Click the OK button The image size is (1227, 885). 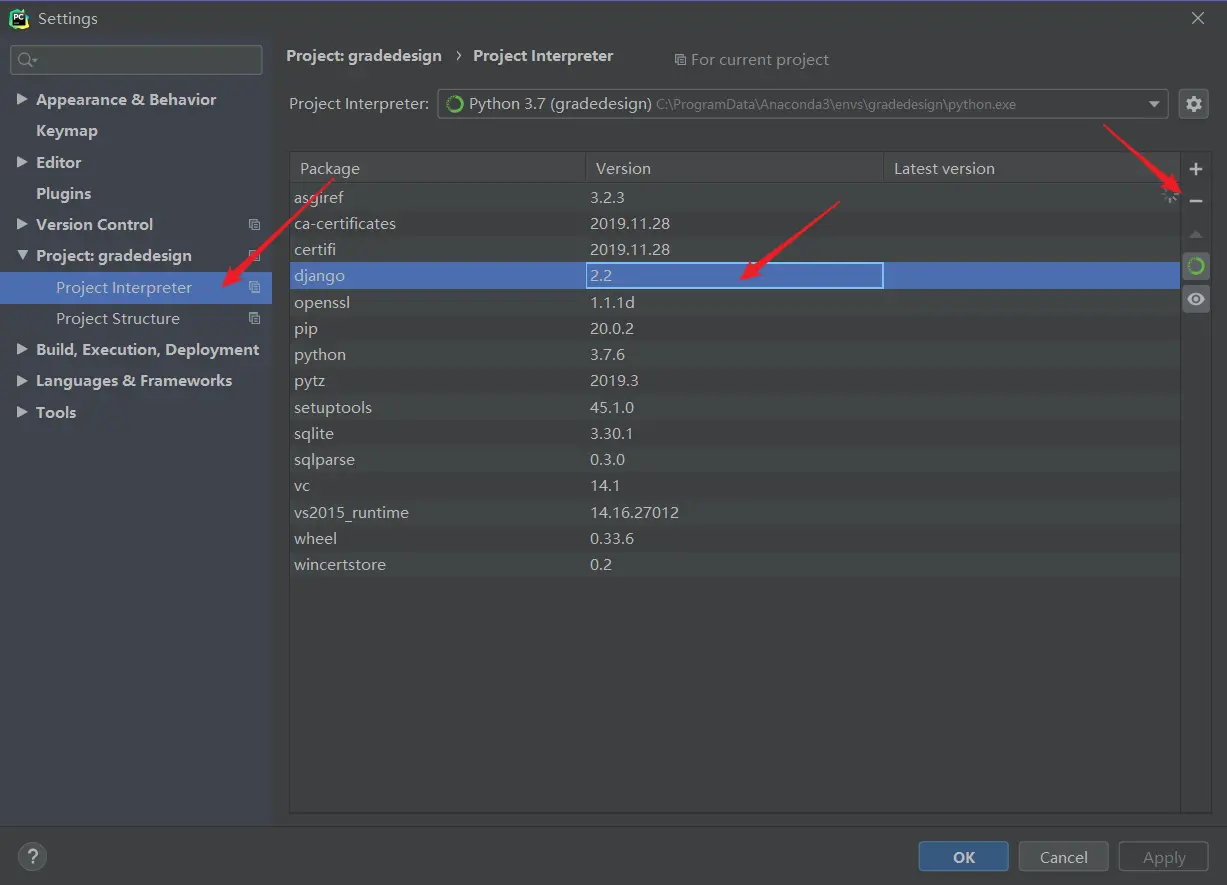click(x=964, y=857)
